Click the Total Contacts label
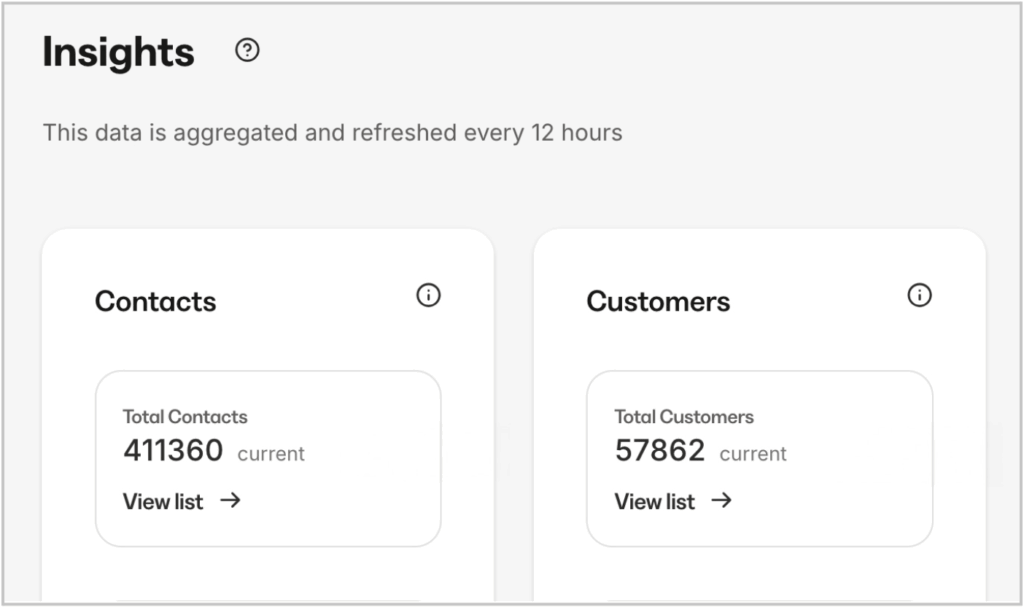 (185, 417)
